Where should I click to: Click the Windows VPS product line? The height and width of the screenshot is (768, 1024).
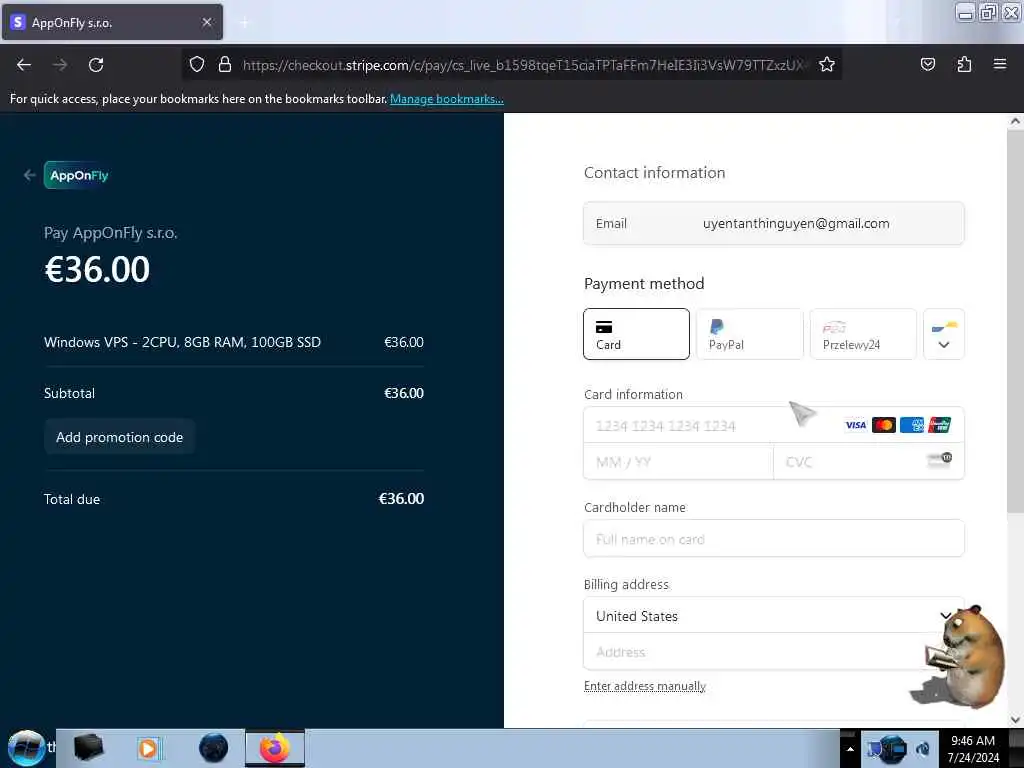pos(234,342)
